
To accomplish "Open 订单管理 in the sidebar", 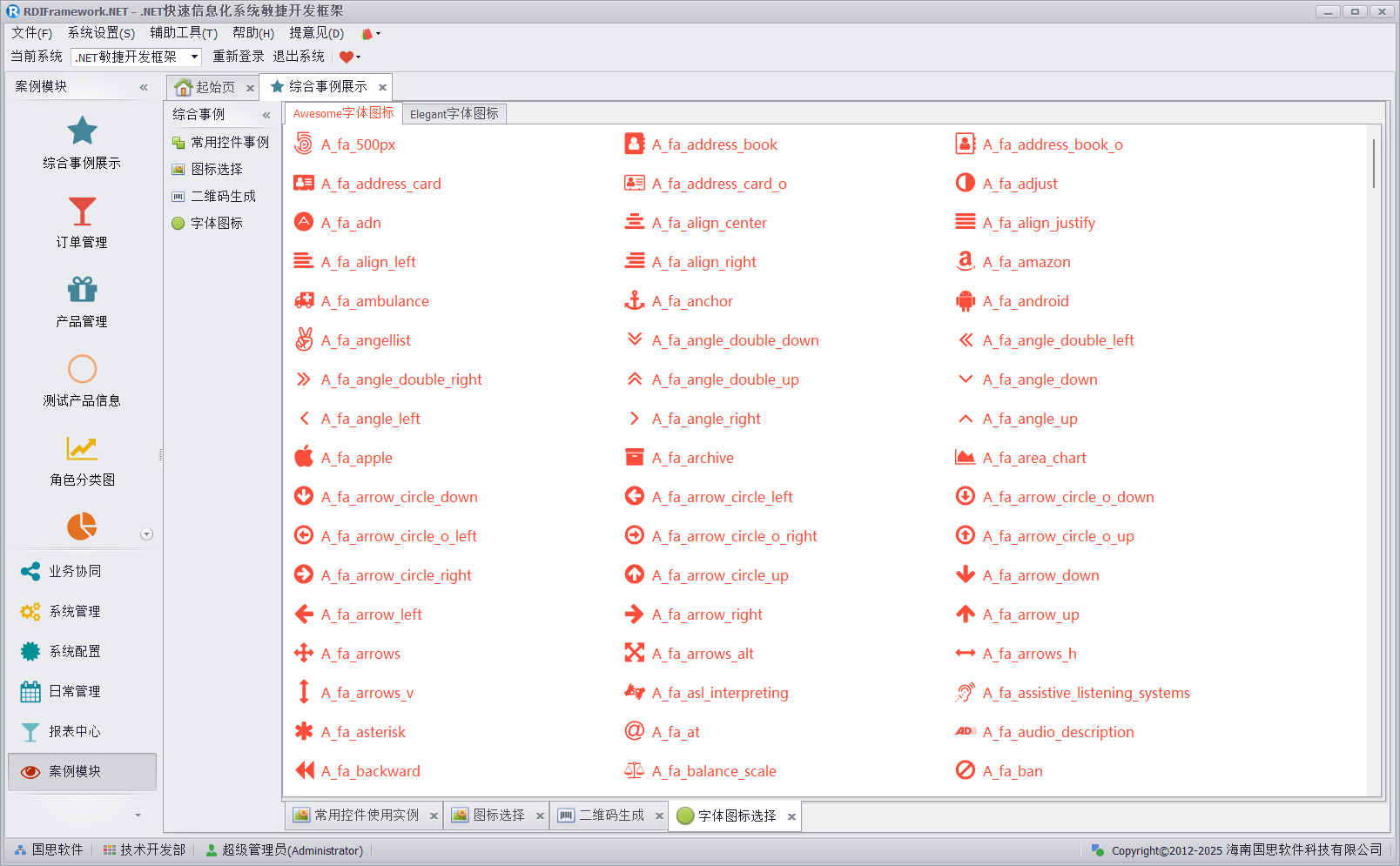I will pyautogui.click(x=82, y=222).
